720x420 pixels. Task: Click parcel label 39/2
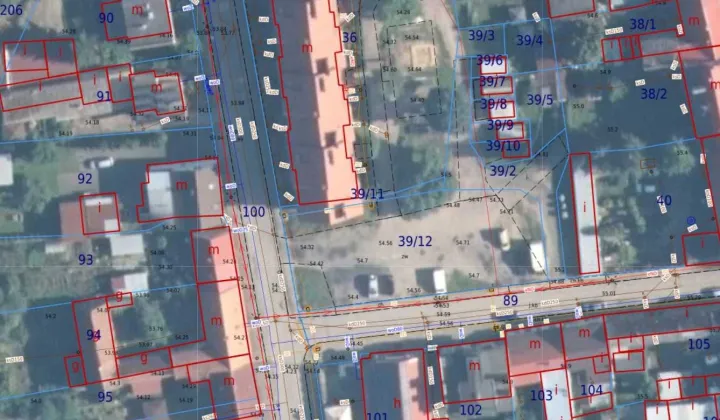pyautogui.click(x=503, y=171)
